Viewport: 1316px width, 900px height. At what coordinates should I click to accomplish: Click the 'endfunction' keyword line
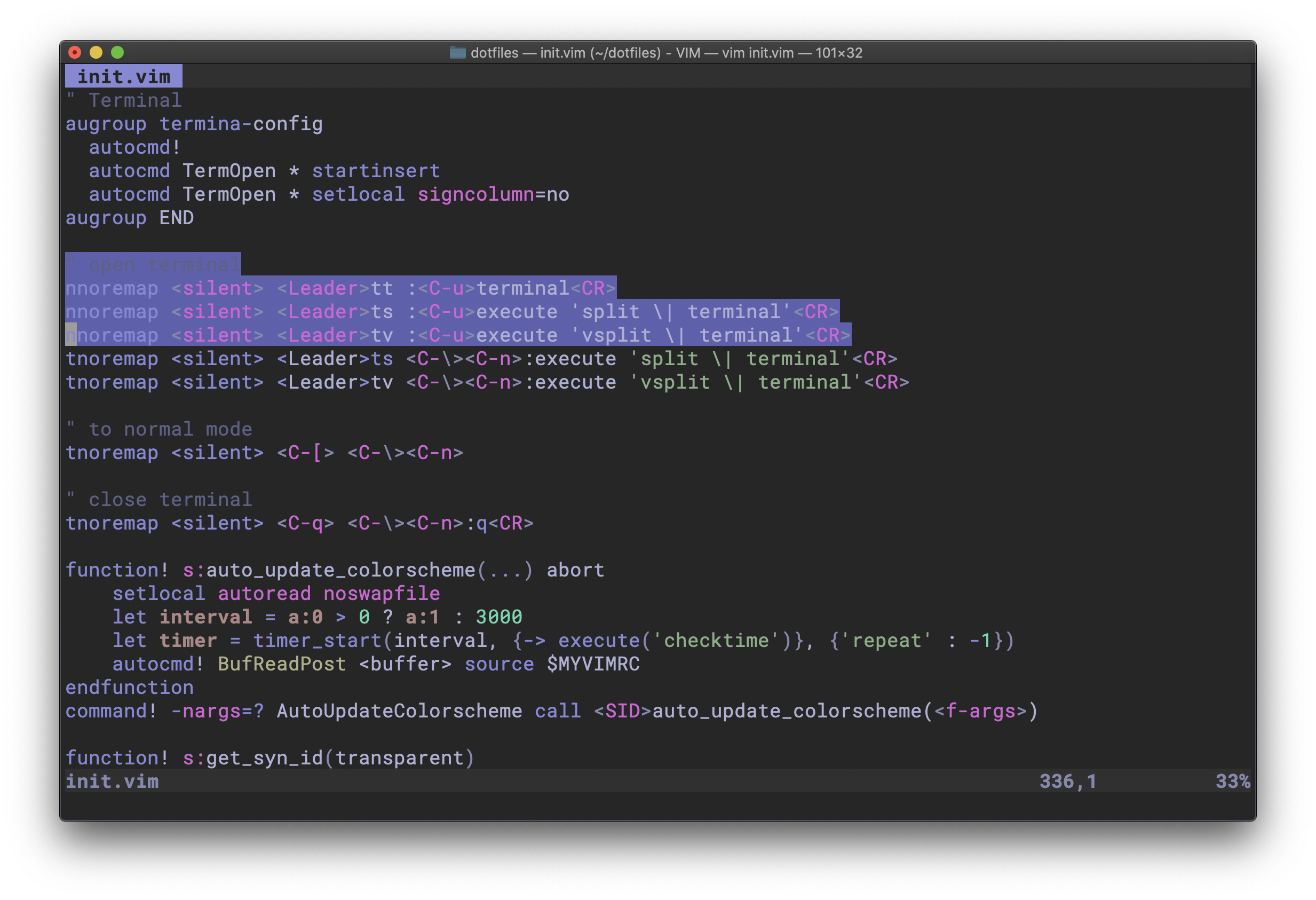pos(129,688)
